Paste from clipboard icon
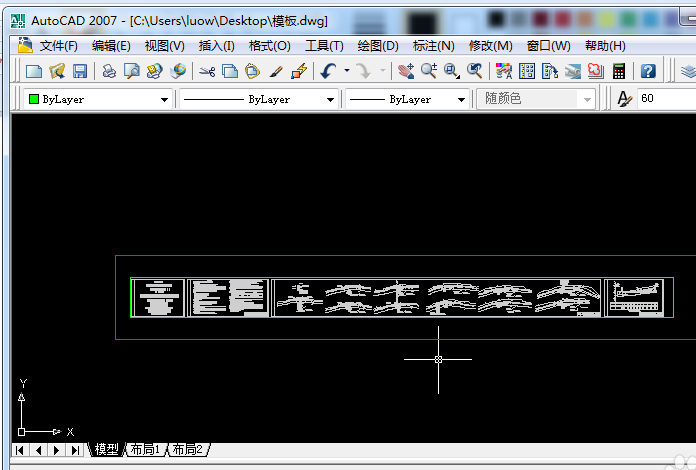The image size is (696, 470). tap(253, 71)
